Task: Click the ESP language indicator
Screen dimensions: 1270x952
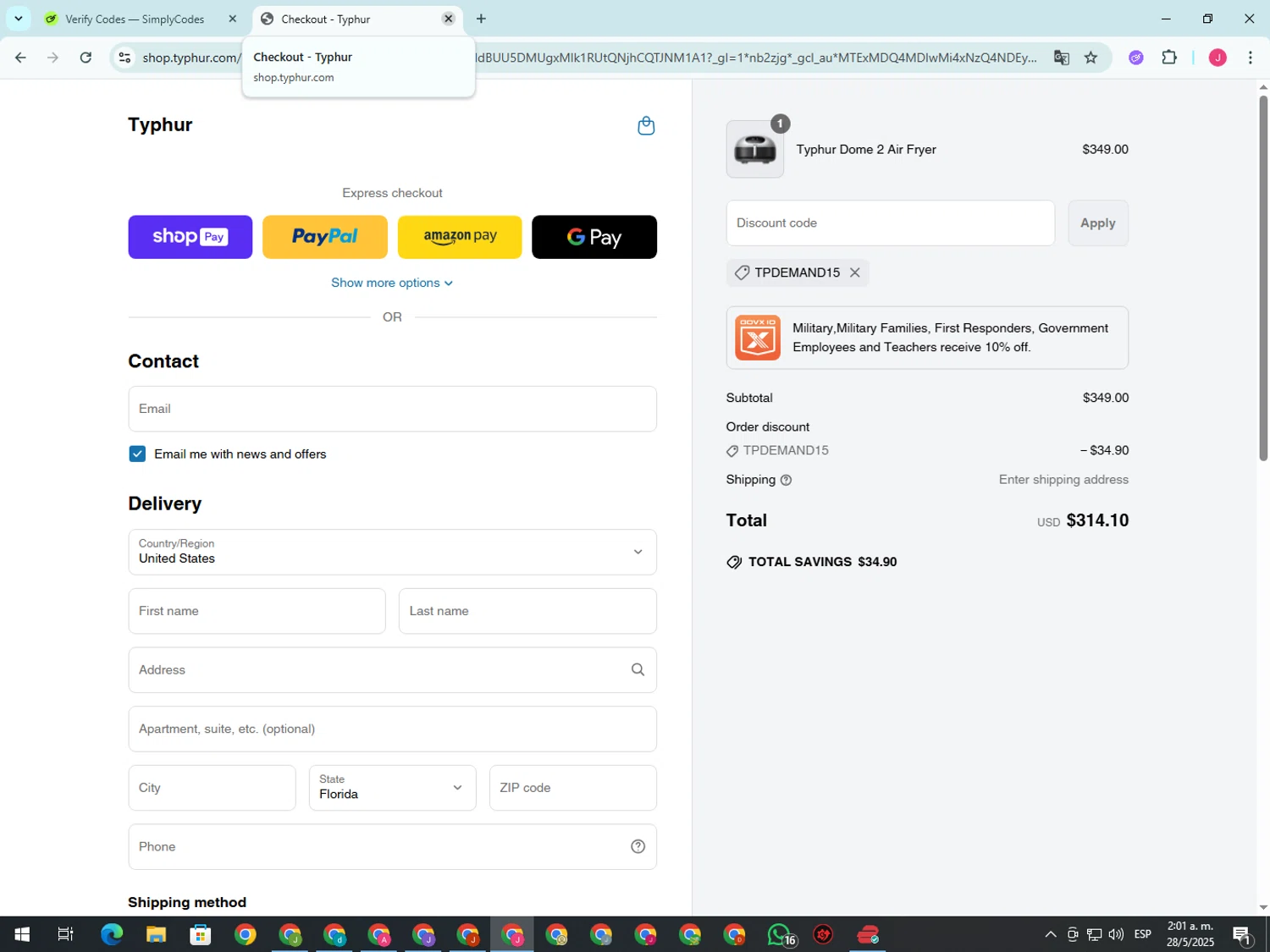Action: point(1143,935)
